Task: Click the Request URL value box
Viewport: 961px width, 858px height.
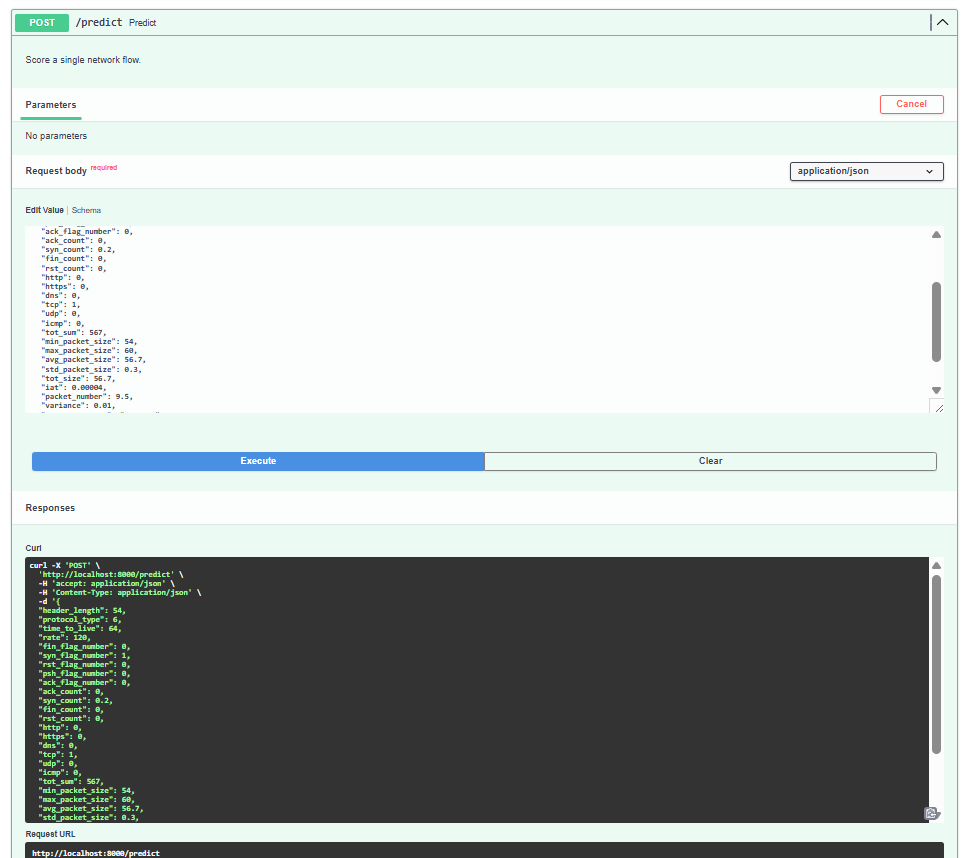Action: (484, 851)
